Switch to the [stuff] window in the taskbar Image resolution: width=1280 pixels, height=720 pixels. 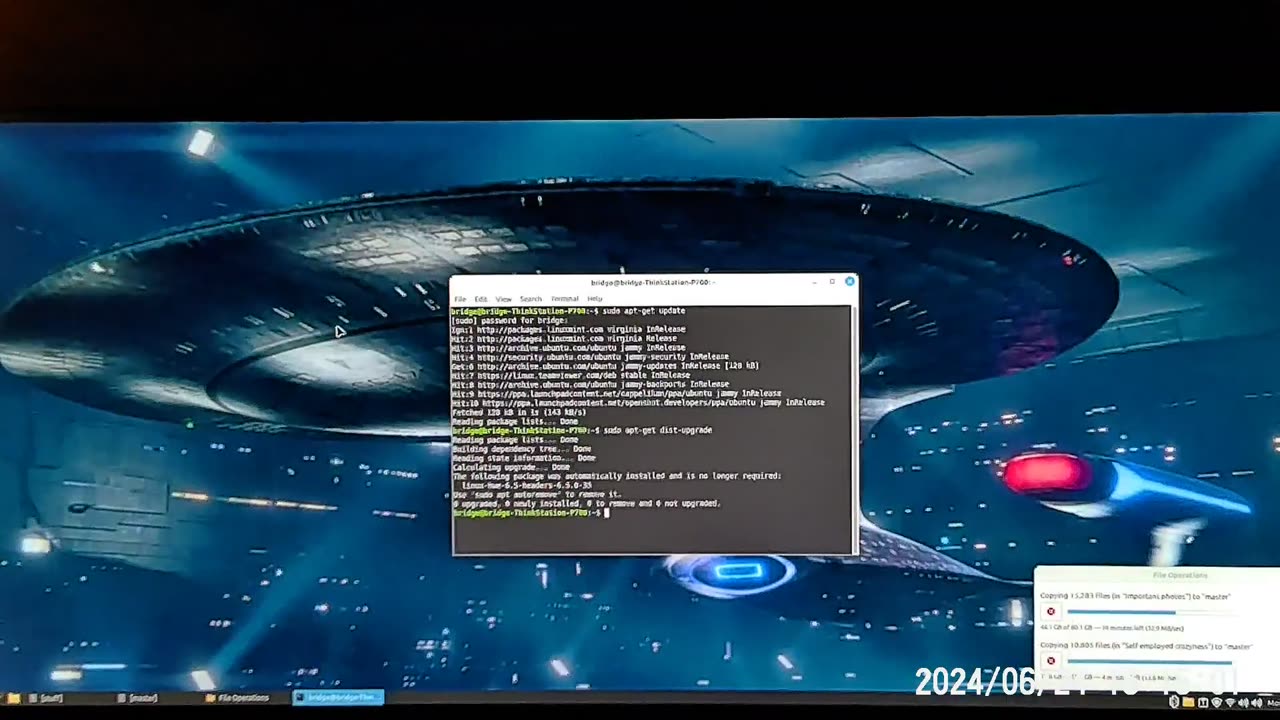pyautogui.click(x=46, y=698)
